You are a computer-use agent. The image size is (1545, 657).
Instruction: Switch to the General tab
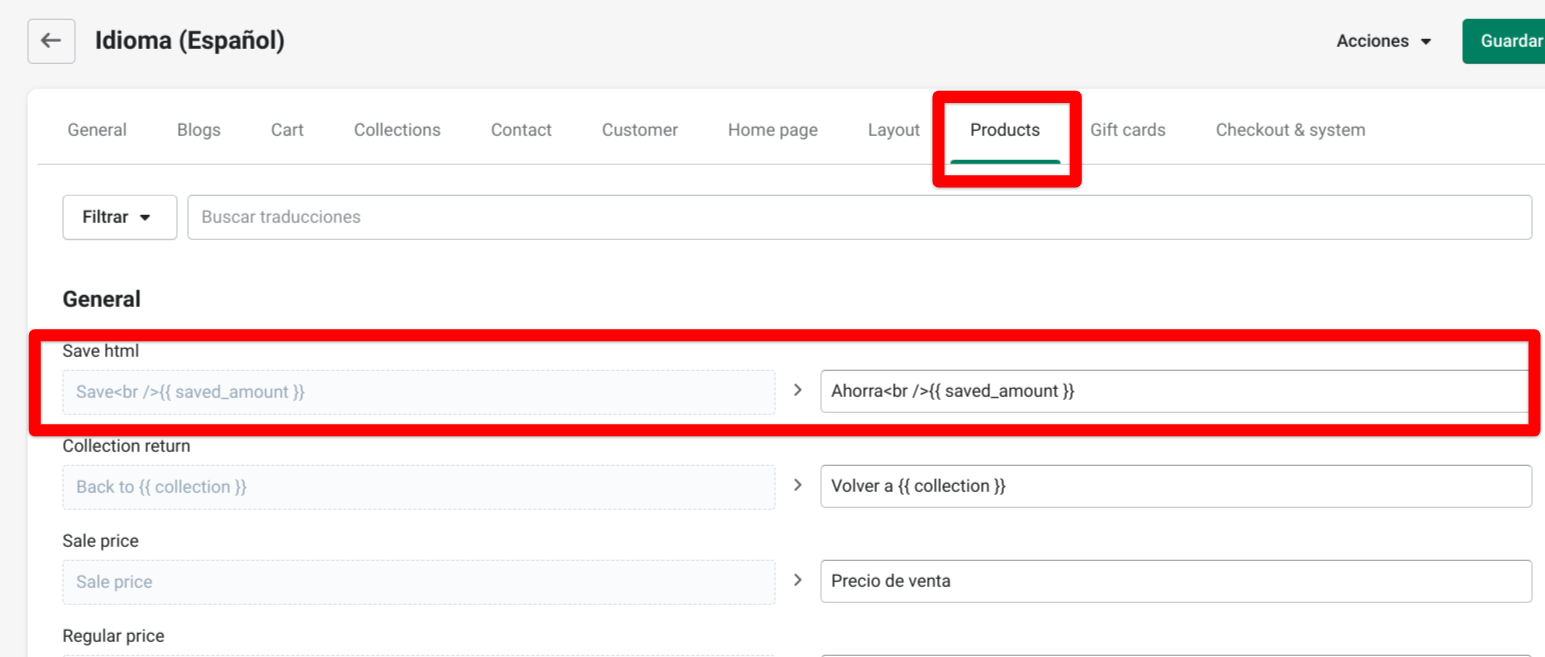[x=97, y=130]
